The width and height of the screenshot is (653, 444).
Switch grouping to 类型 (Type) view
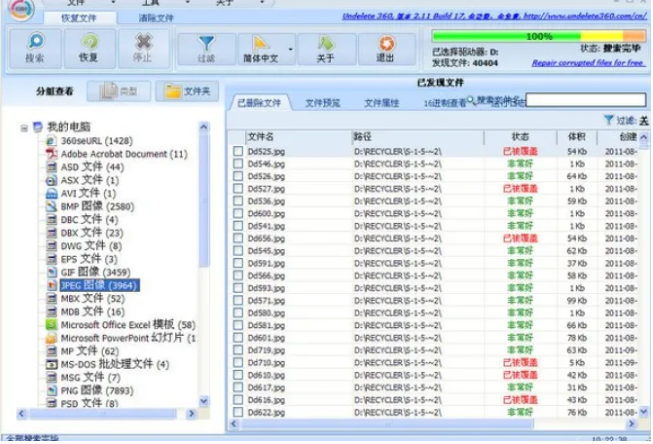point(118,92)
